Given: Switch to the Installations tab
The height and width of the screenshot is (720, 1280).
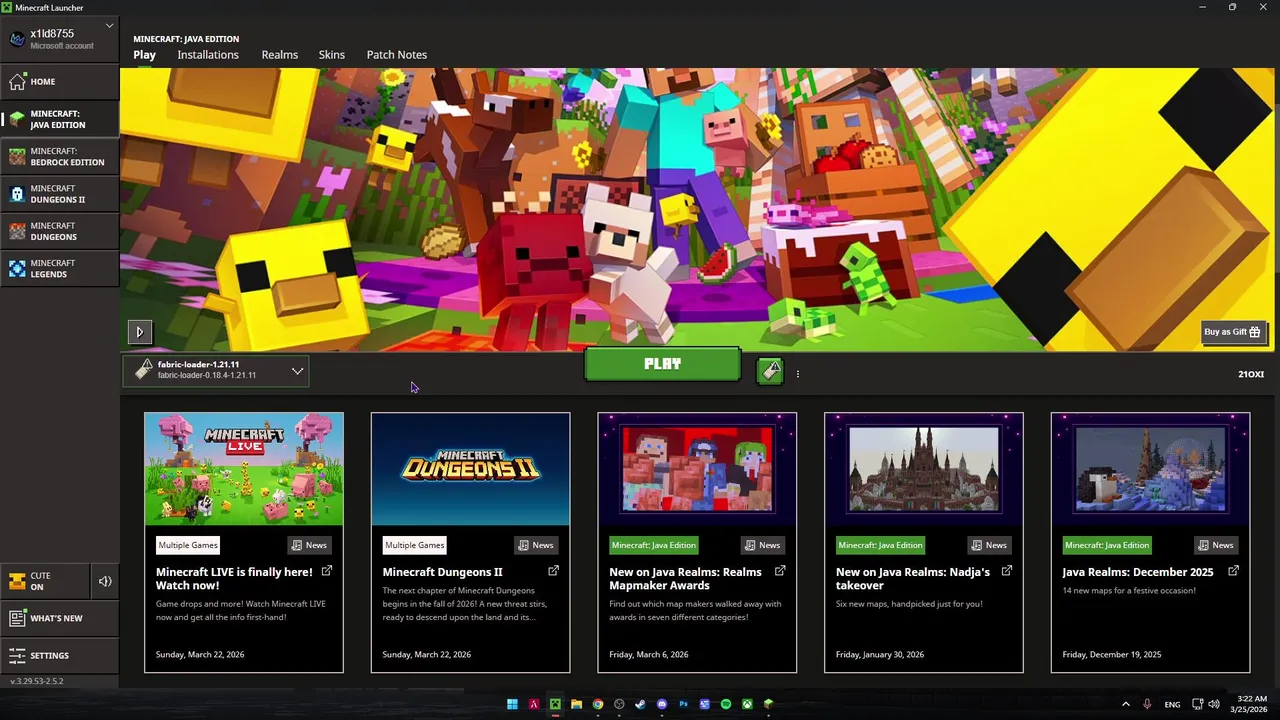Looking at the screenshot, I should [208, 55].
